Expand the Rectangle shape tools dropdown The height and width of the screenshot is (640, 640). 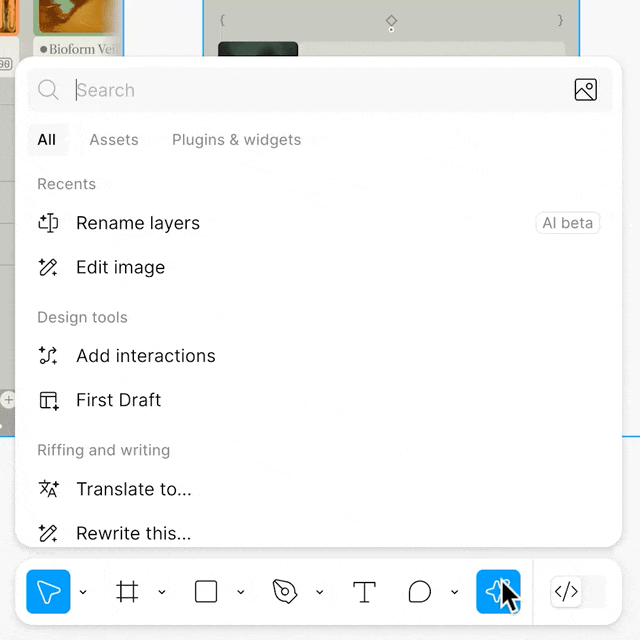point(241,592)
